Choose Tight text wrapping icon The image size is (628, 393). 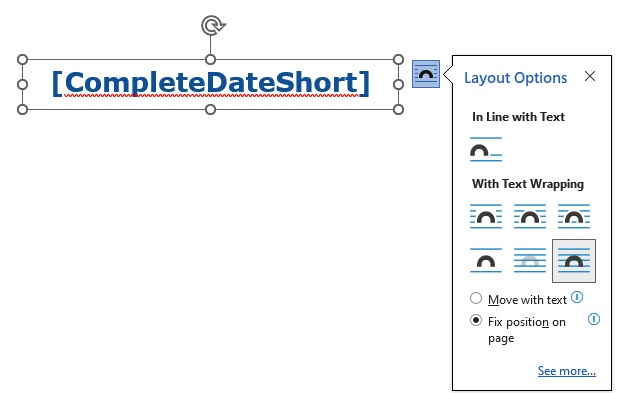(530, 216)
